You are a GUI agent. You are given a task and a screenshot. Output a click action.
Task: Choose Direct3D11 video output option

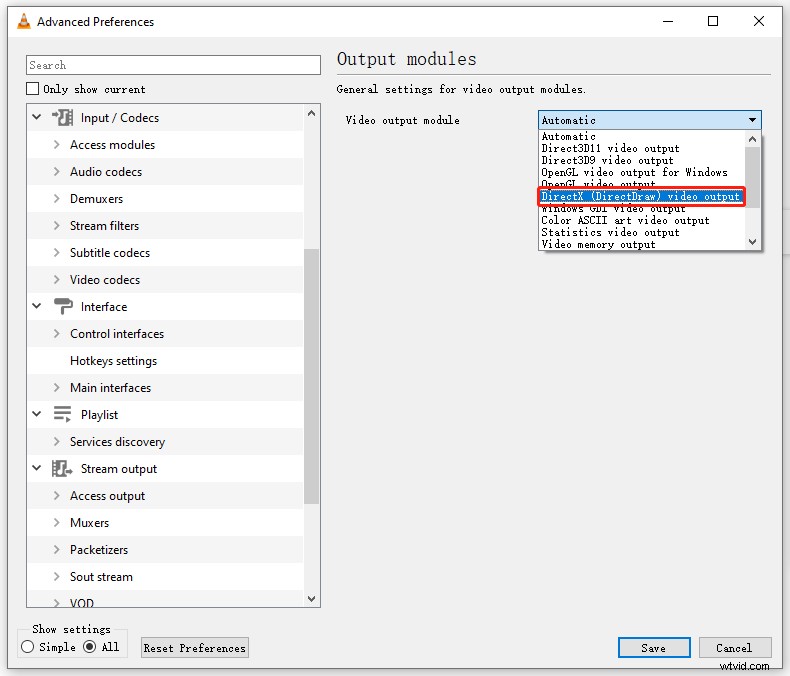pos(610,149)
